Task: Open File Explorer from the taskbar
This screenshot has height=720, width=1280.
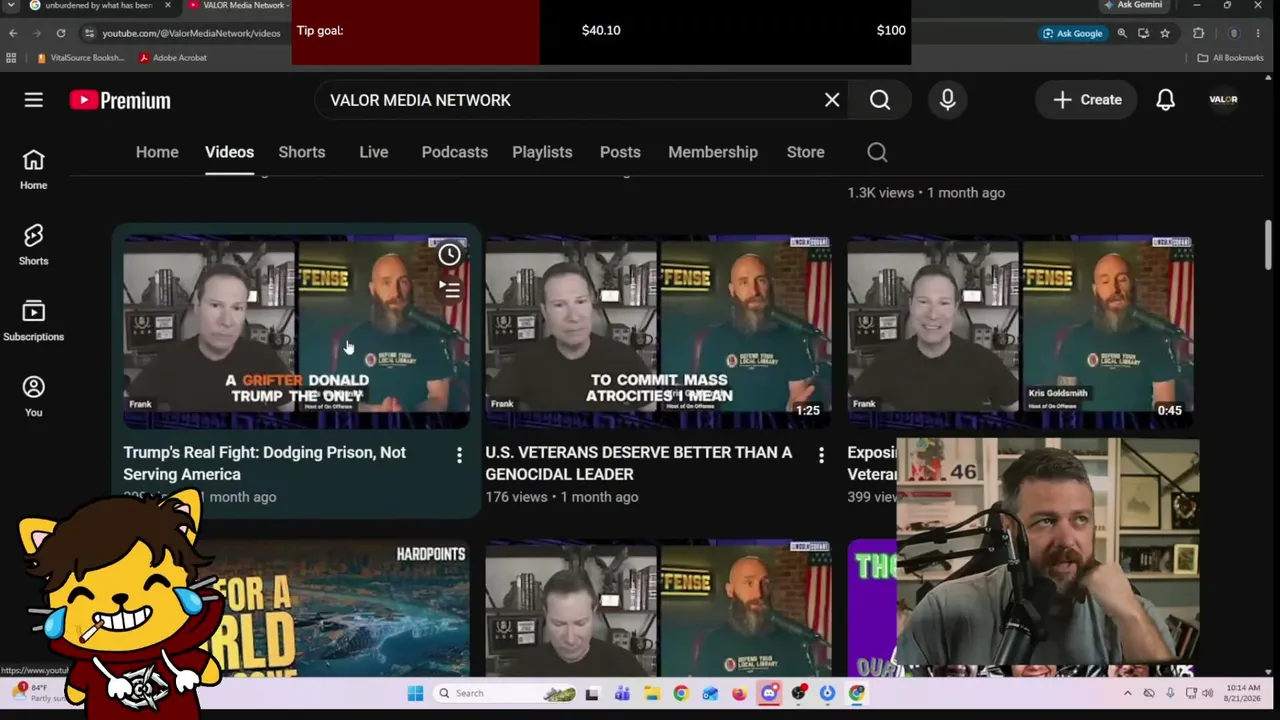Action: 651,693
